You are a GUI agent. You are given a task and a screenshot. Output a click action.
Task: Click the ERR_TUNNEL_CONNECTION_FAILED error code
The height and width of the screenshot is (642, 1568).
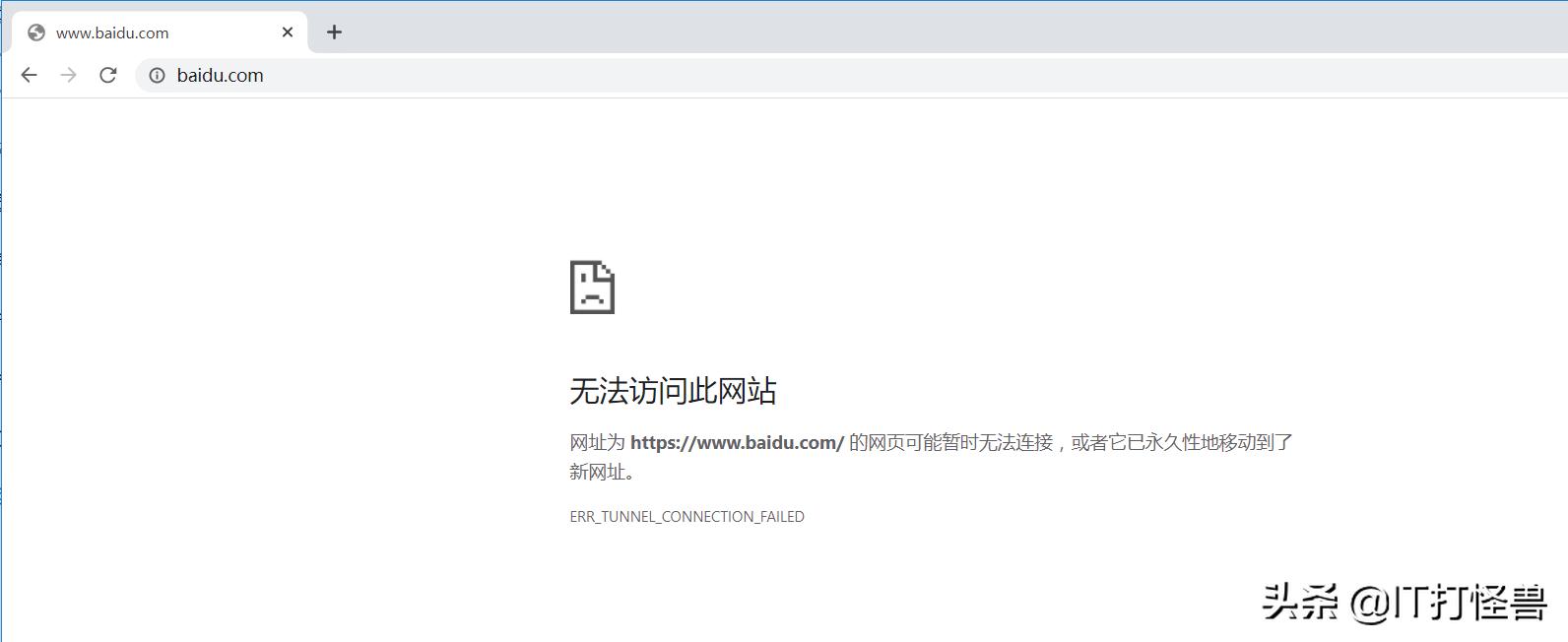pos(686,517)
